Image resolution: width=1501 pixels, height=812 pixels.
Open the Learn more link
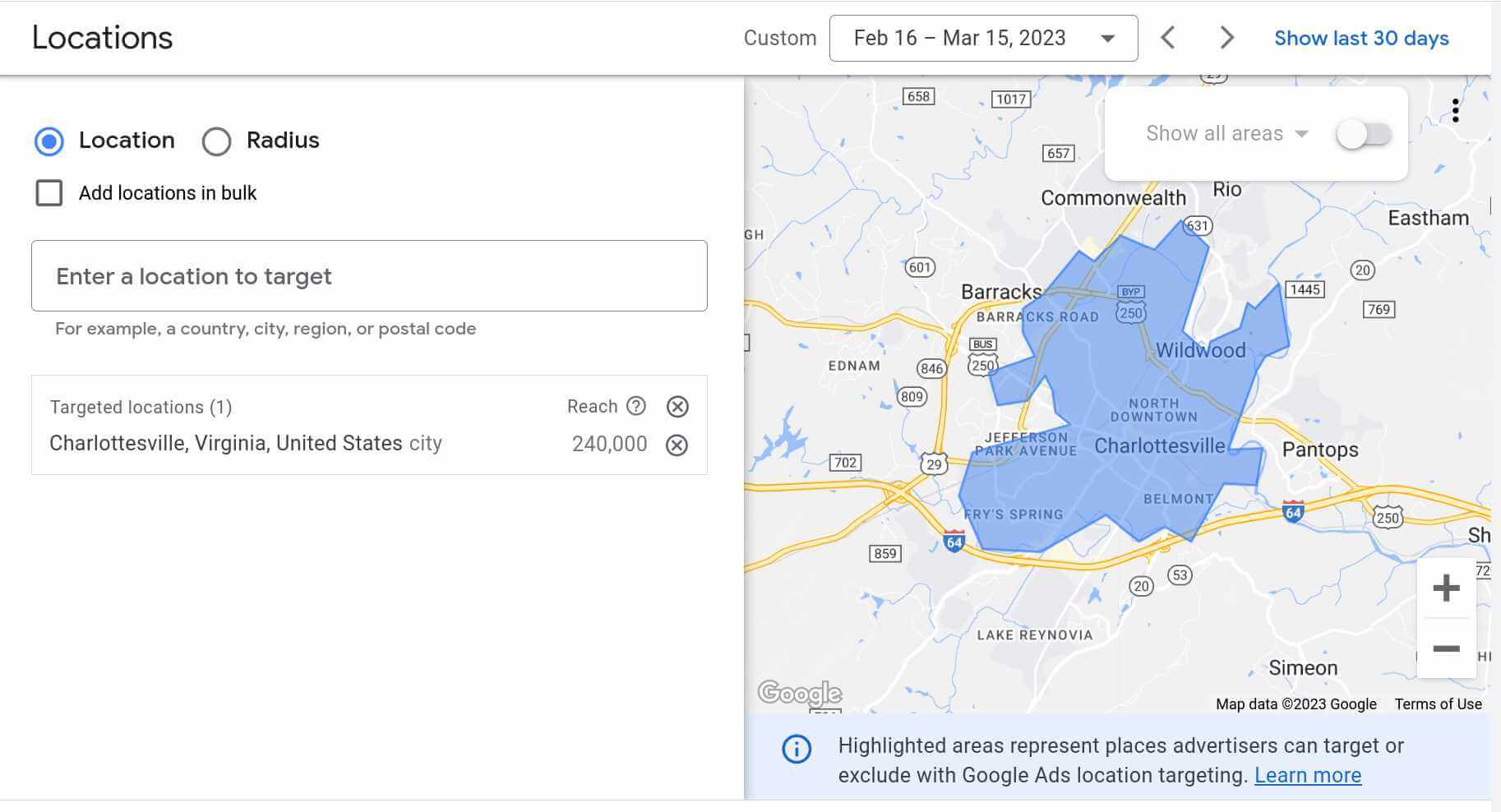click(1307, 775)
